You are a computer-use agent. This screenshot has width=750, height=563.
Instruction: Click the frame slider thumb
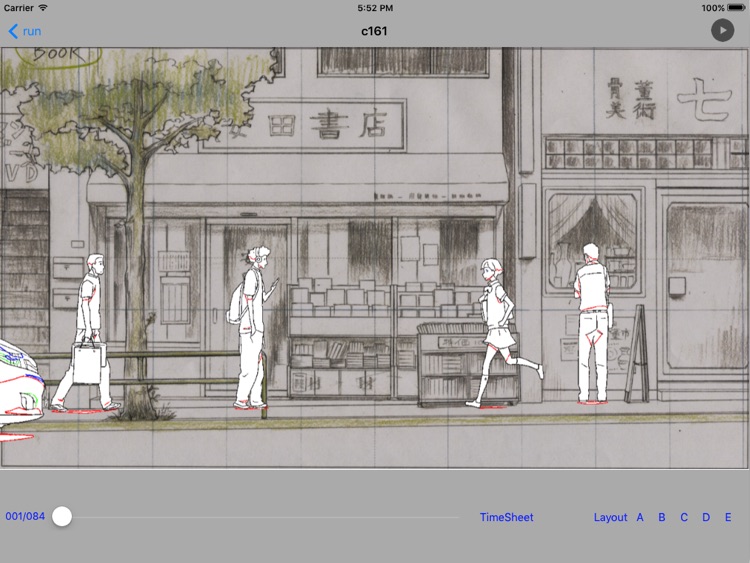pos(62,517)
